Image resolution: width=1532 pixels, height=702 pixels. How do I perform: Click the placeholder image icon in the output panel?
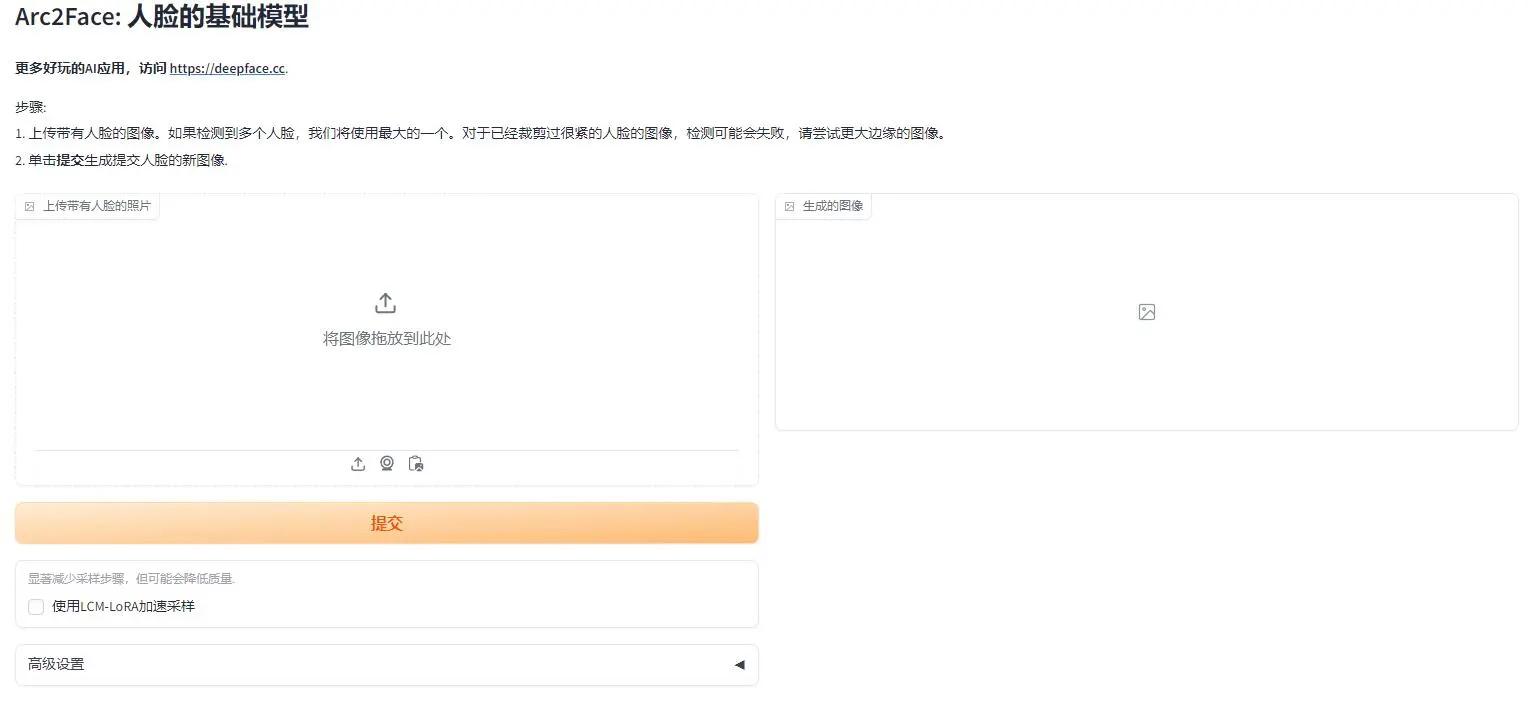pos(1146,311)
